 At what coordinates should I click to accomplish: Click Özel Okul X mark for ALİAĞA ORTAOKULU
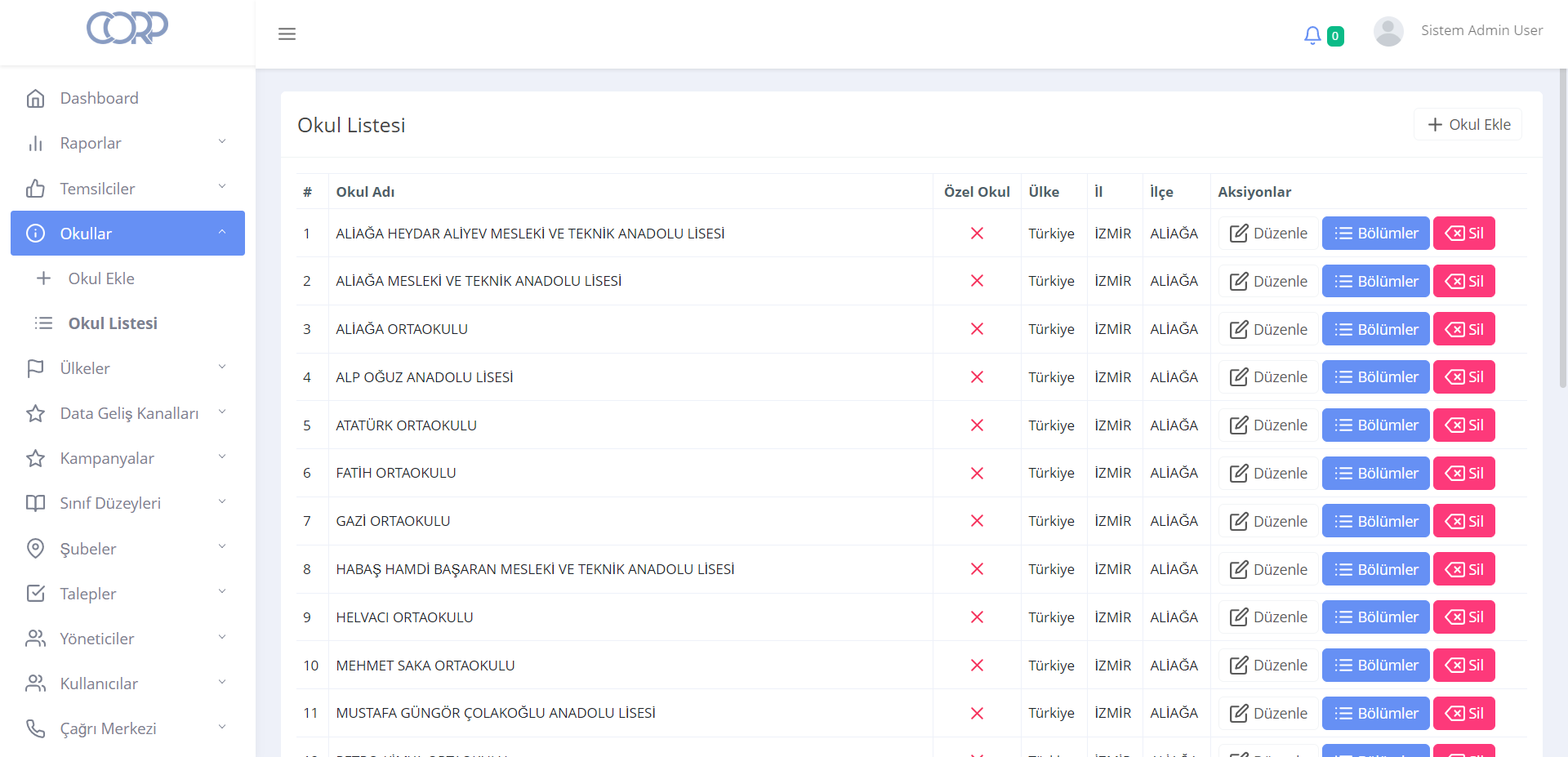[x=976, y=329]
